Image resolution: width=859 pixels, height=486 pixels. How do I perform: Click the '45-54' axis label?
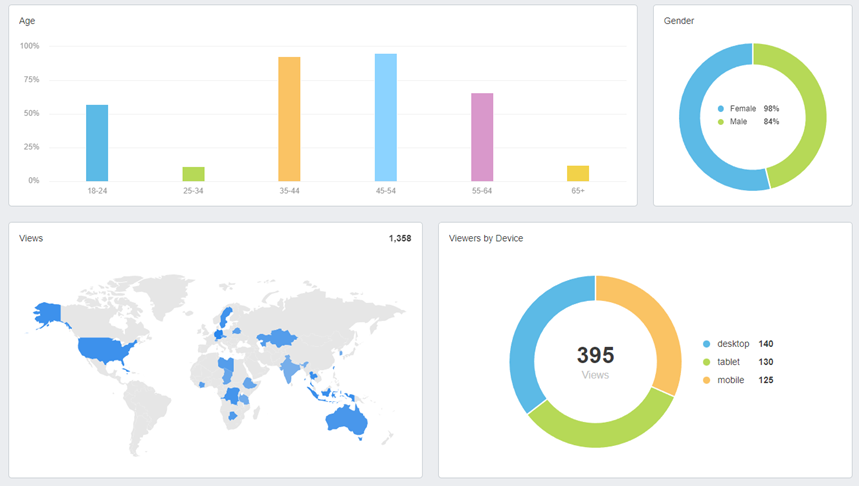click(386, 191)
